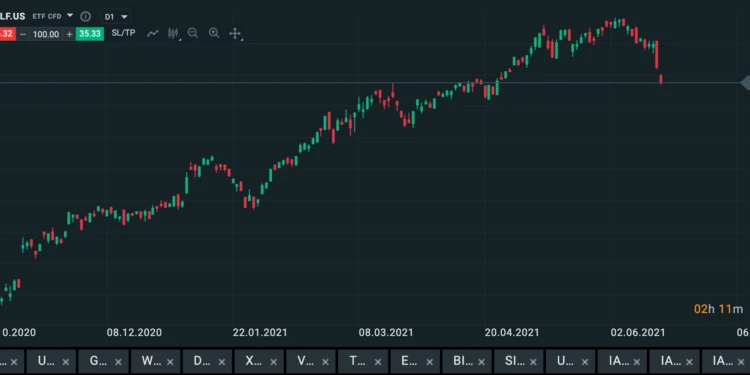
Task: Close the V... chart tab
Action: coord(325,362)
